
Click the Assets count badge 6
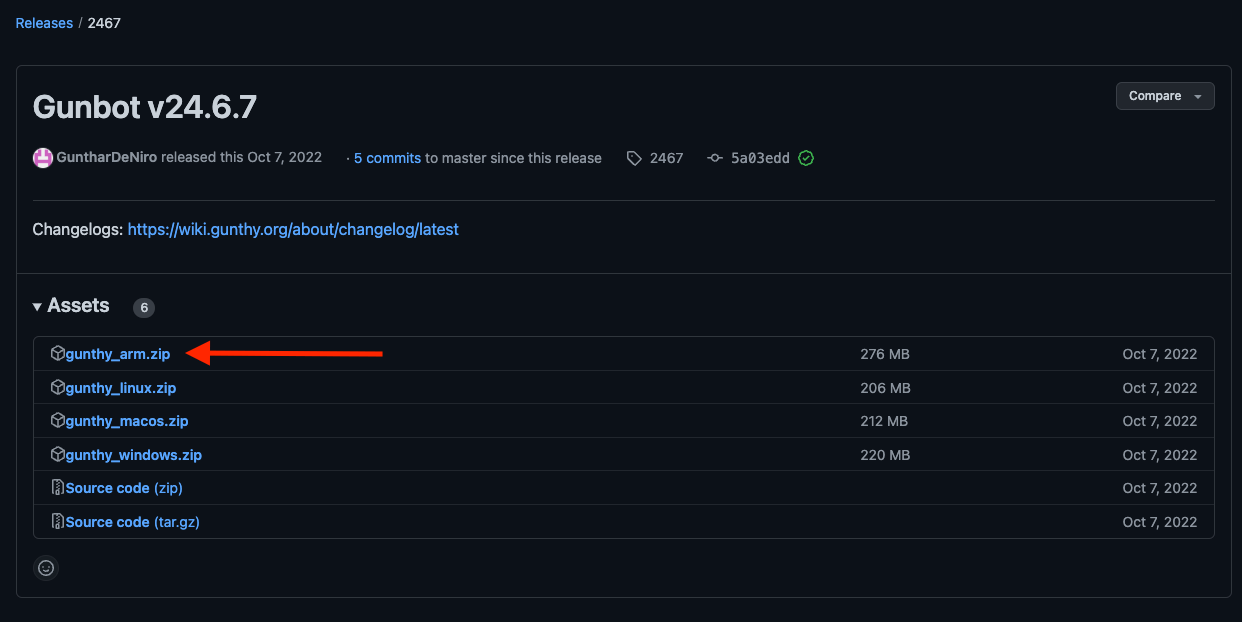point(144,308)
